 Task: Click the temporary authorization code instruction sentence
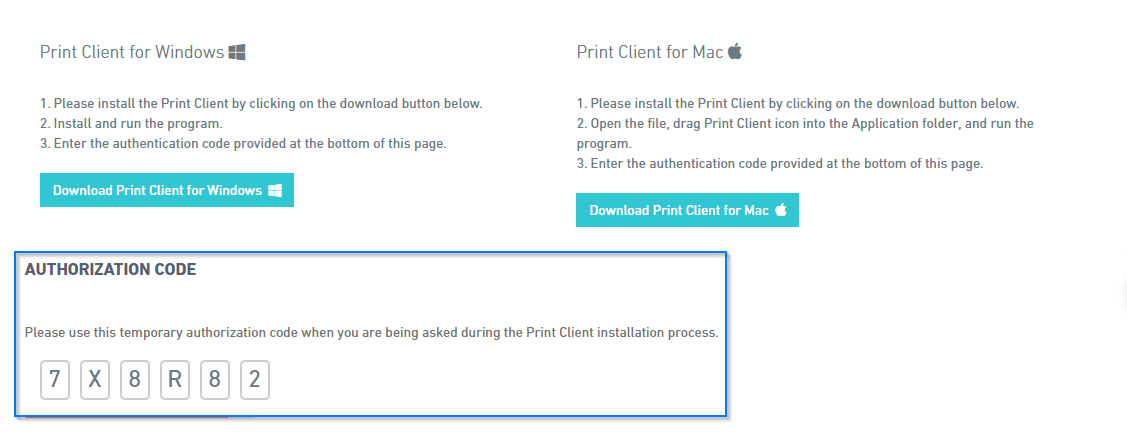(372, 333)
